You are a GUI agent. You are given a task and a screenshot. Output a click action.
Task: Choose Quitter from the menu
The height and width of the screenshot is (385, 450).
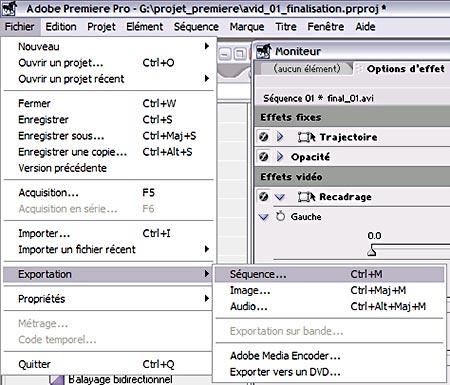[109, 364]
